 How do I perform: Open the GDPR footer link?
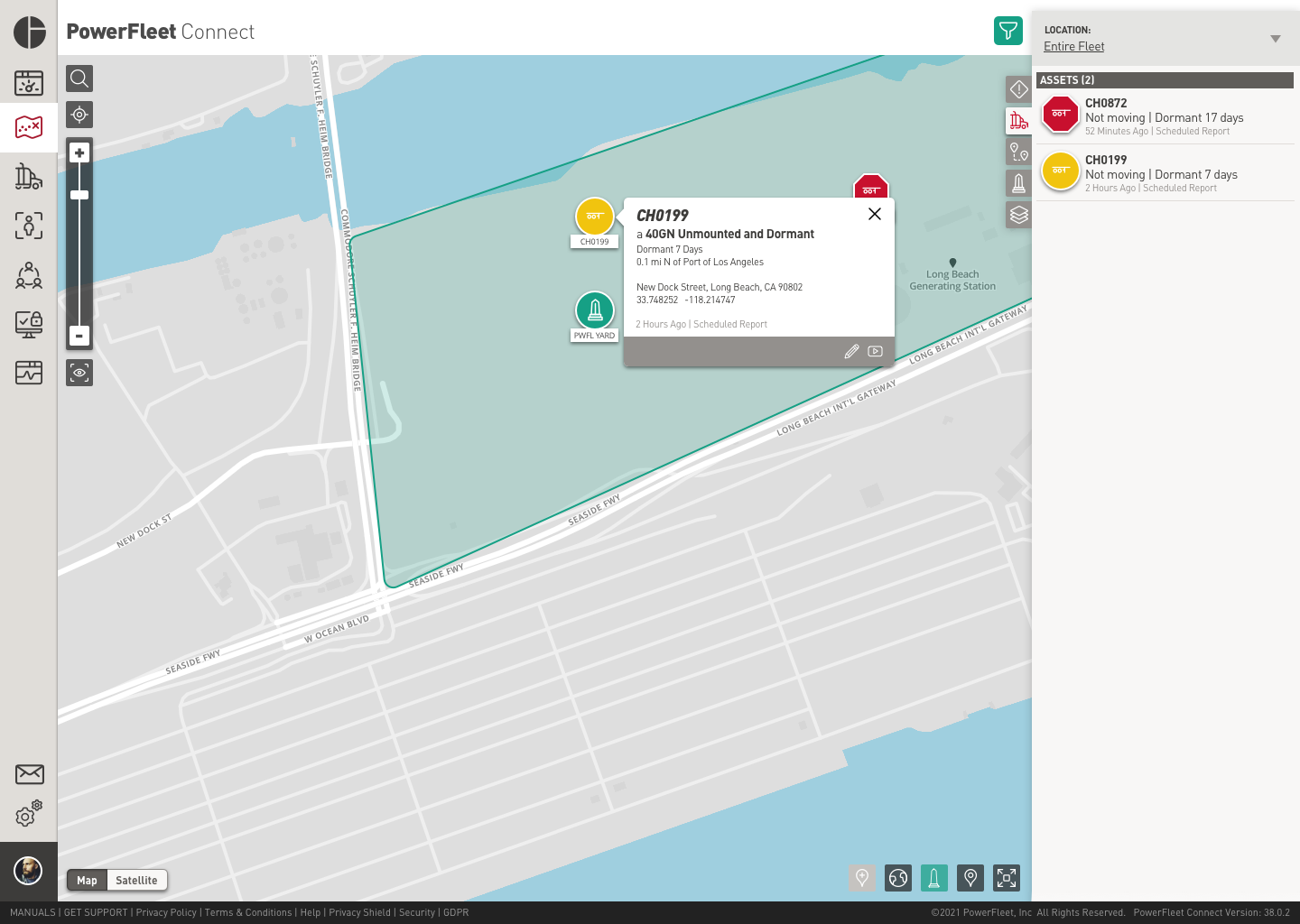tap(456, 913)
